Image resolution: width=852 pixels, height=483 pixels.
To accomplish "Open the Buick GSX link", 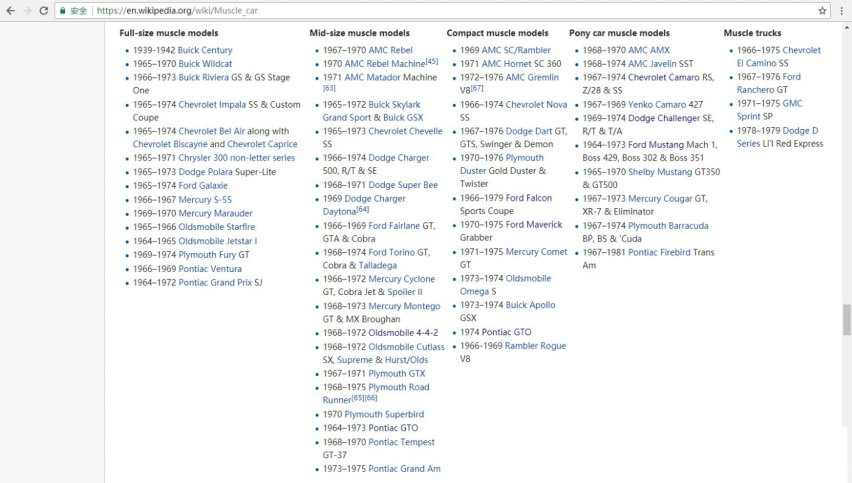I will point(403,117).
